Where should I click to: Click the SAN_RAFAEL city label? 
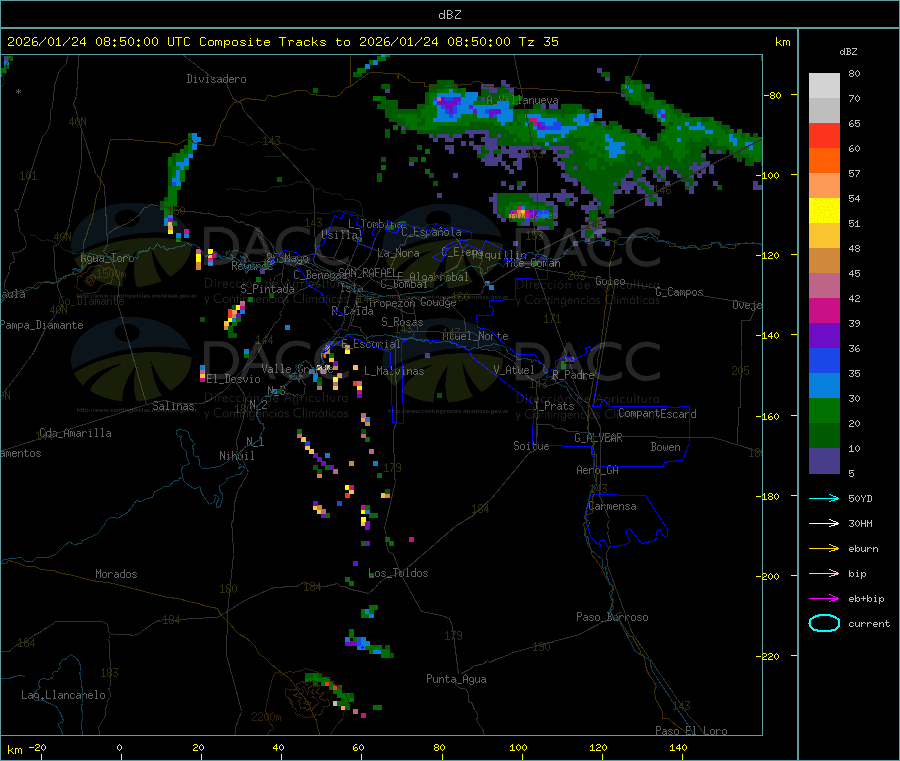point(367,272)
